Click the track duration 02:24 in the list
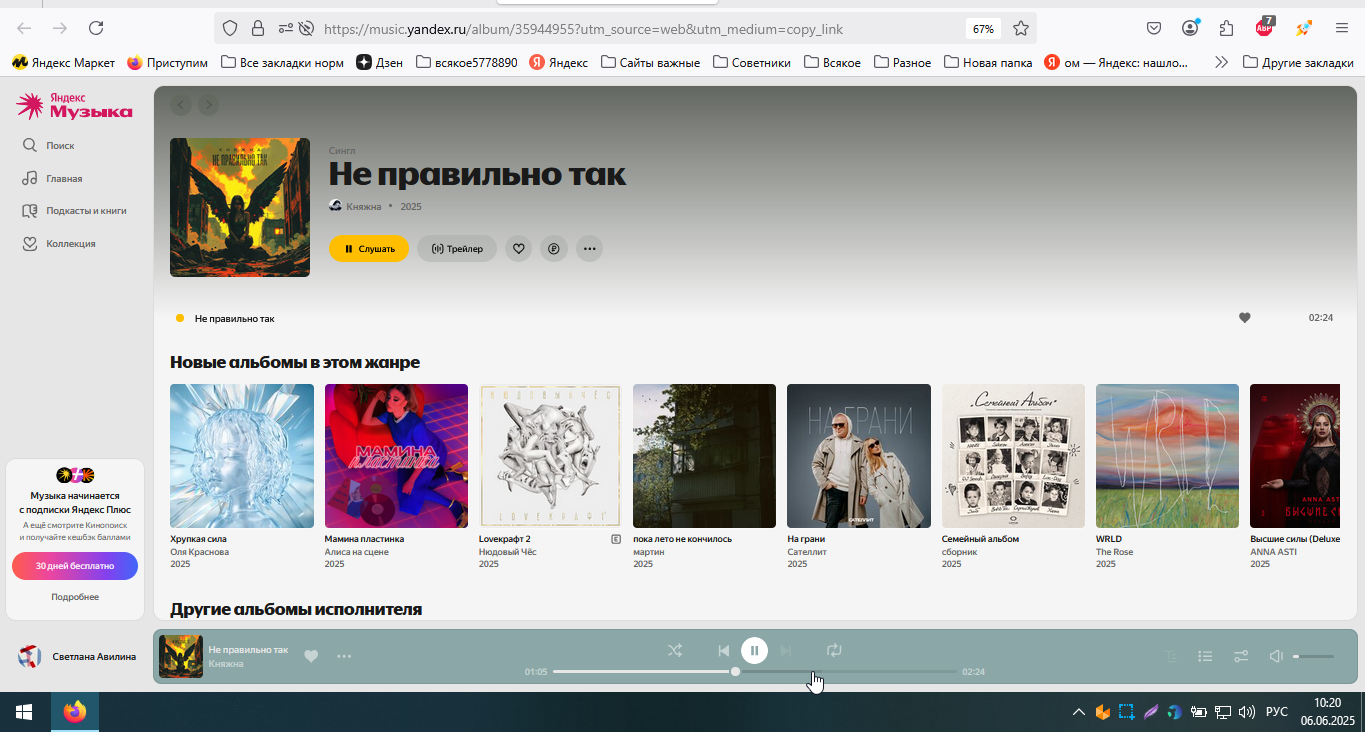Screen dimensions: 1365x732 [x=1321, y=318]
